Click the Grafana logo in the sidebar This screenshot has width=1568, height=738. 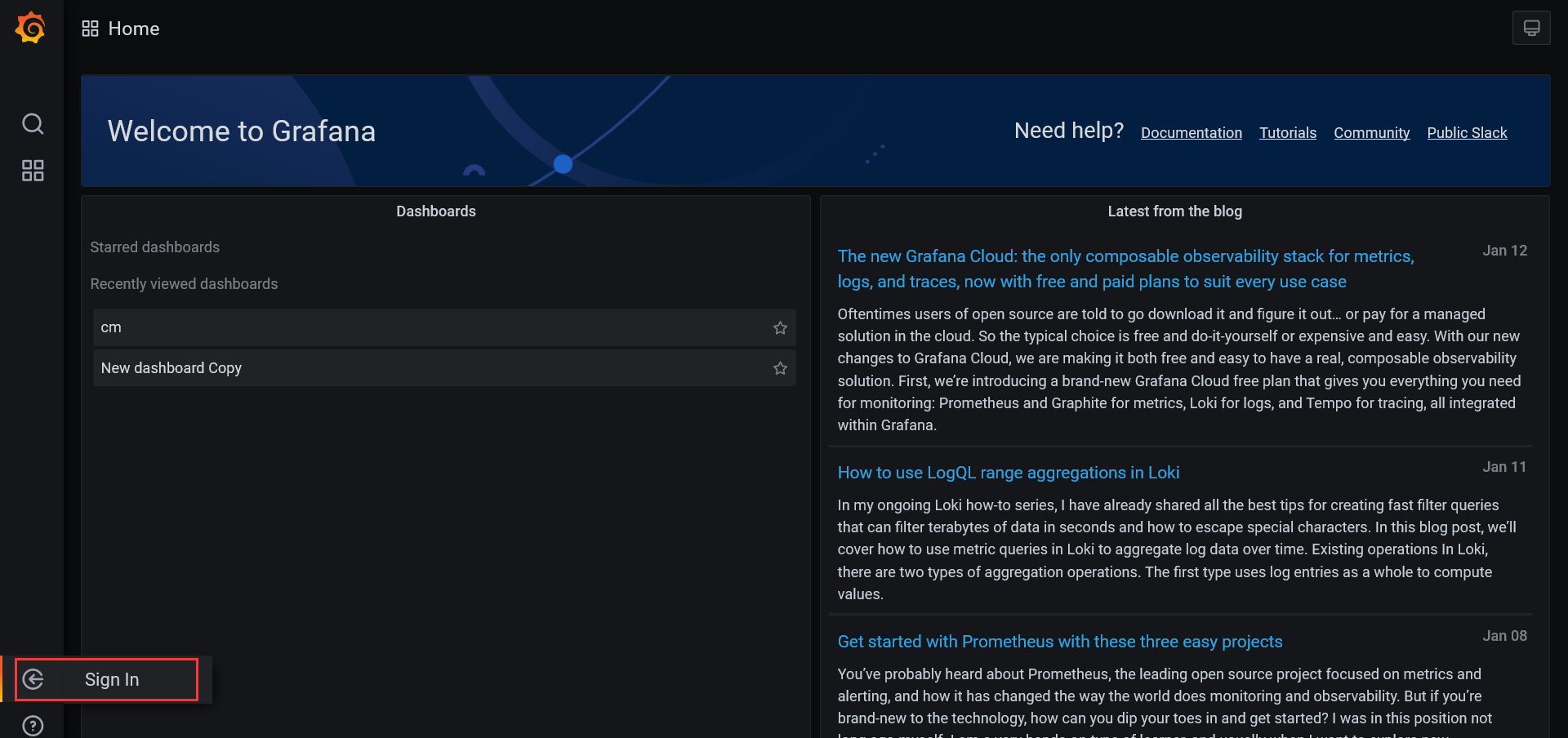pyautogui.click(x=29, y=27)
